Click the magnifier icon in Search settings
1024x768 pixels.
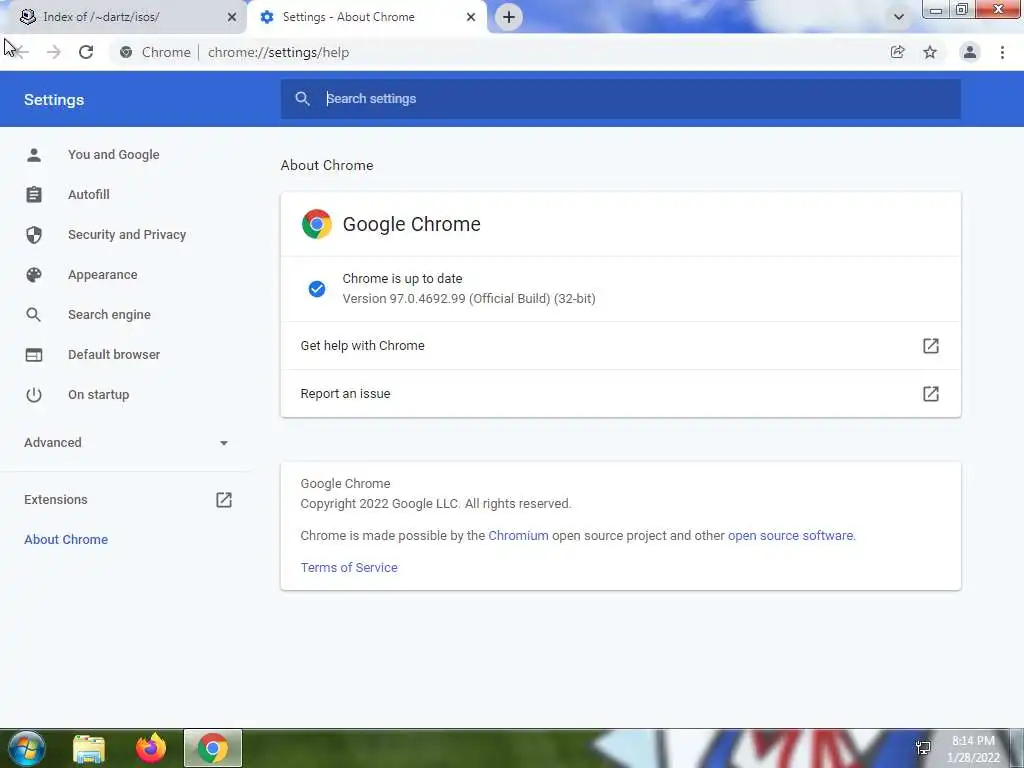point(302,99)
